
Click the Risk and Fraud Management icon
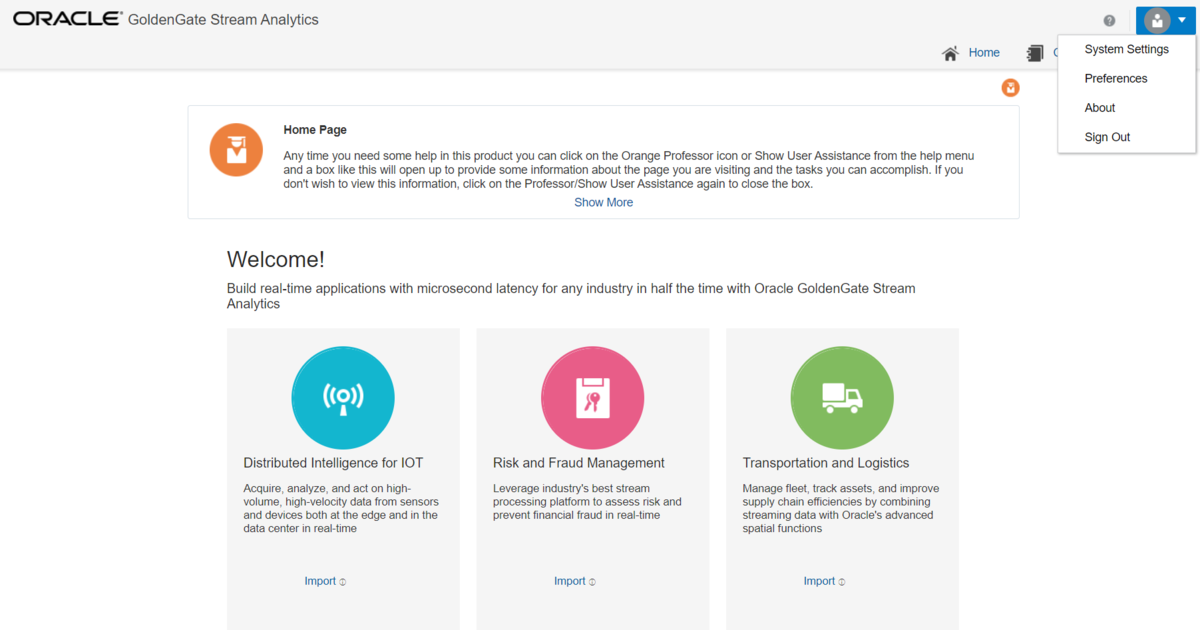tap(592, 397)
